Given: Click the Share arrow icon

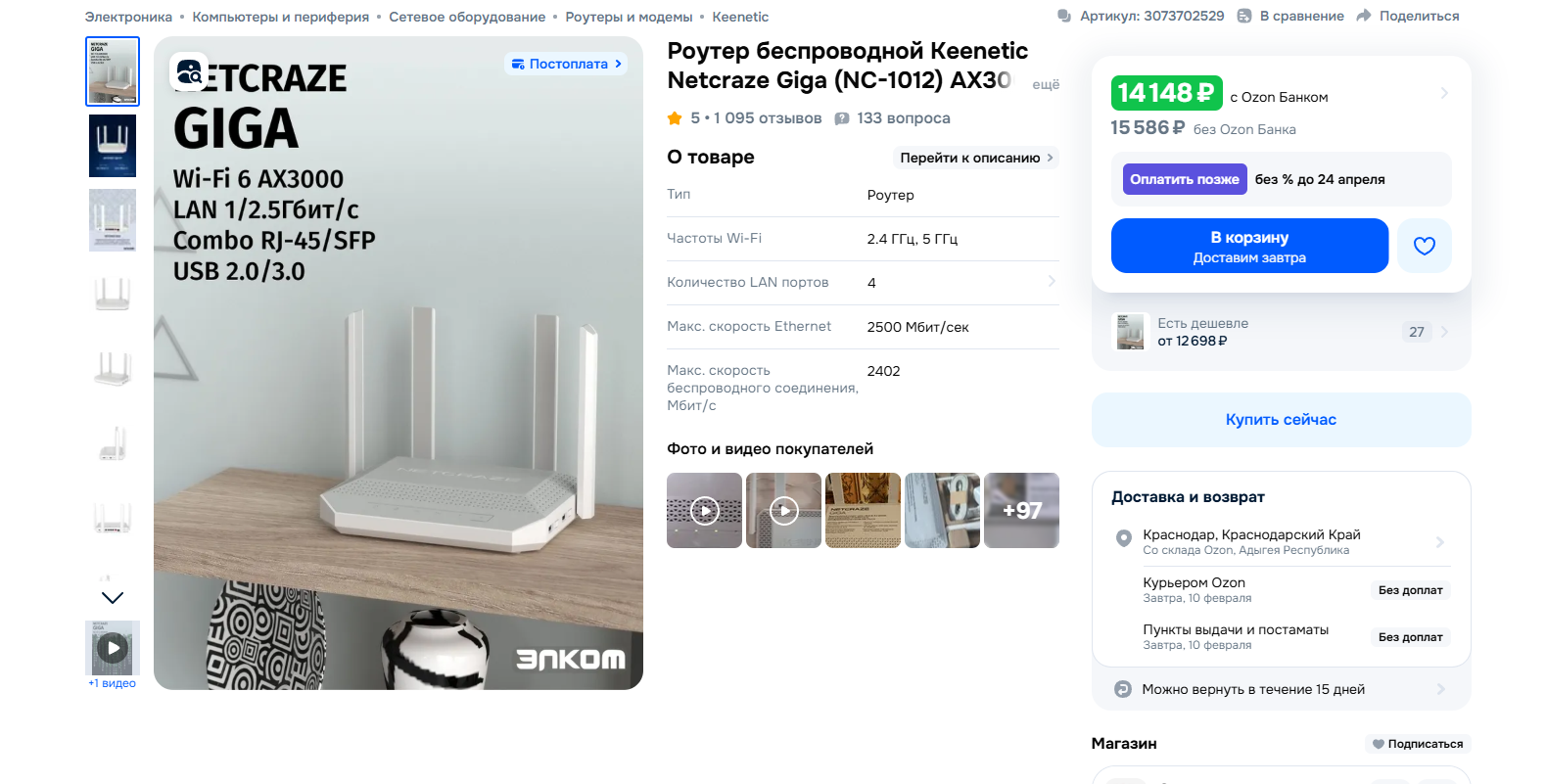Looking at the screenshot, I should pos(1364,16).
